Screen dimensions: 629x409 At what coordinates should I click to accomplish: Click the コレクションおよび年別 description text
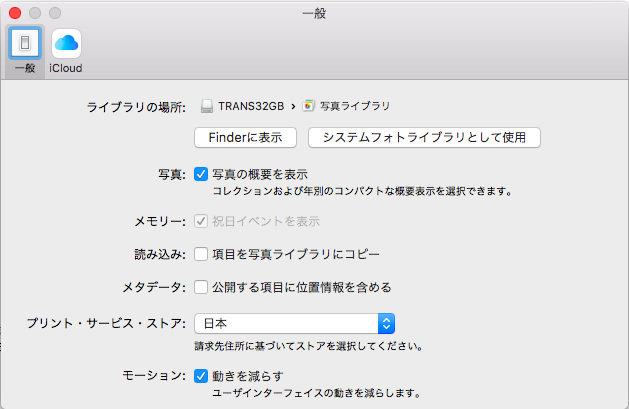tap(362, 191)
